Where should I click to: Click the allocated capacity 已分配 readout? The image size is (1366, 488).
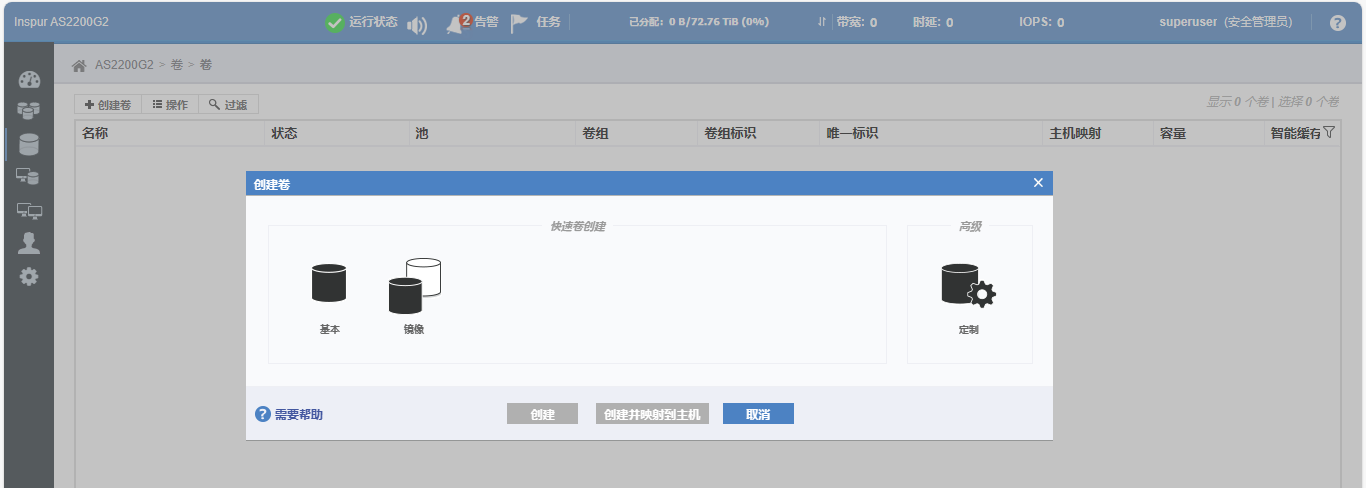click(698, 22)
